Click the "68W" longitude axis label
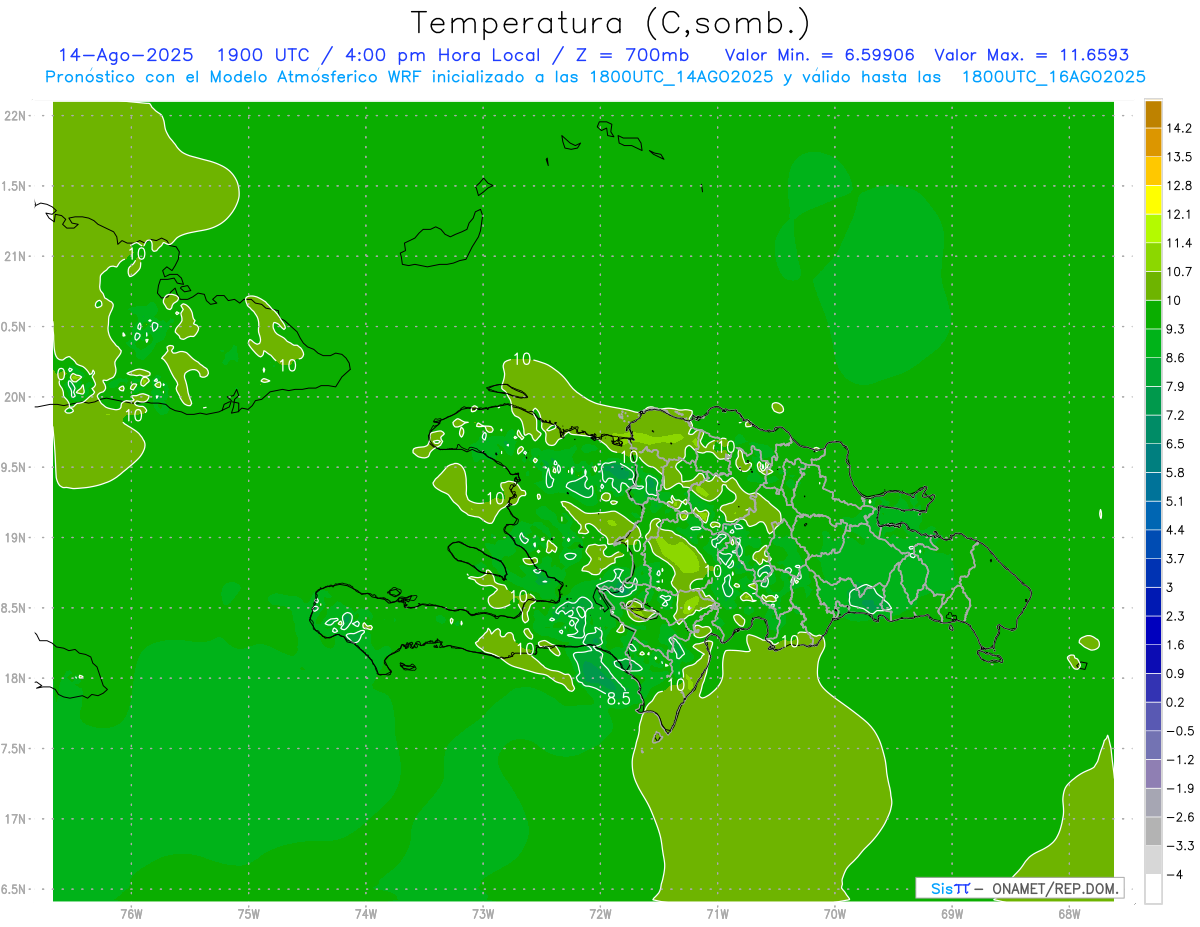 pos(1069,913)
